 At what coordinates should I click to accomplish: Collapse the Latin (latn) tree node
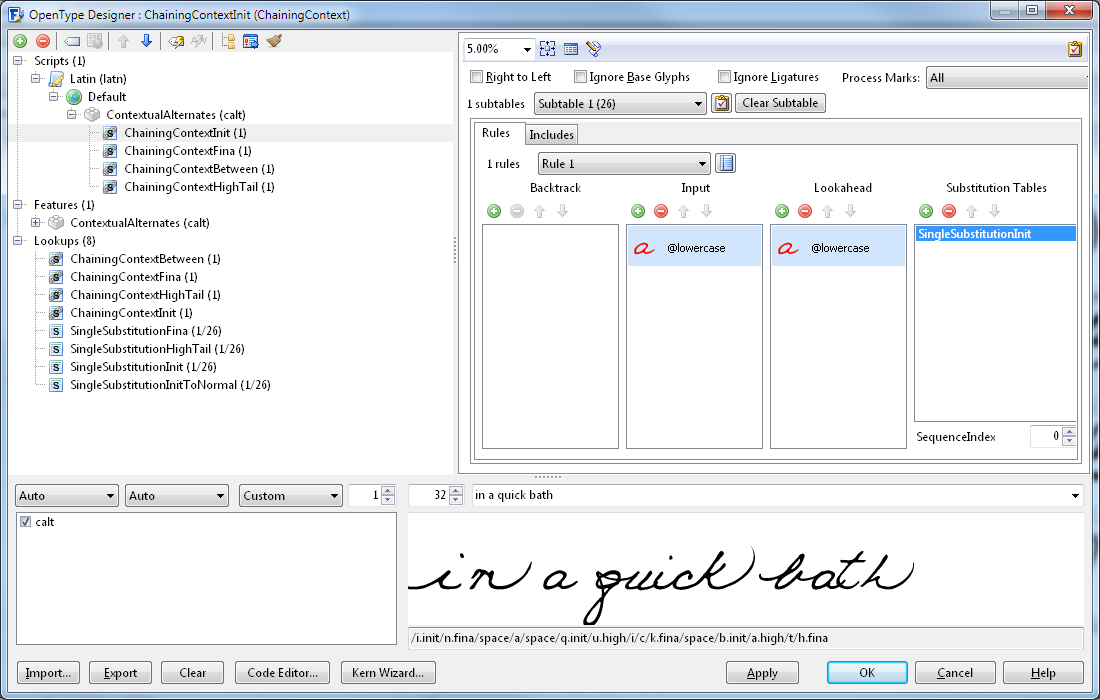(x=36, y=79)
